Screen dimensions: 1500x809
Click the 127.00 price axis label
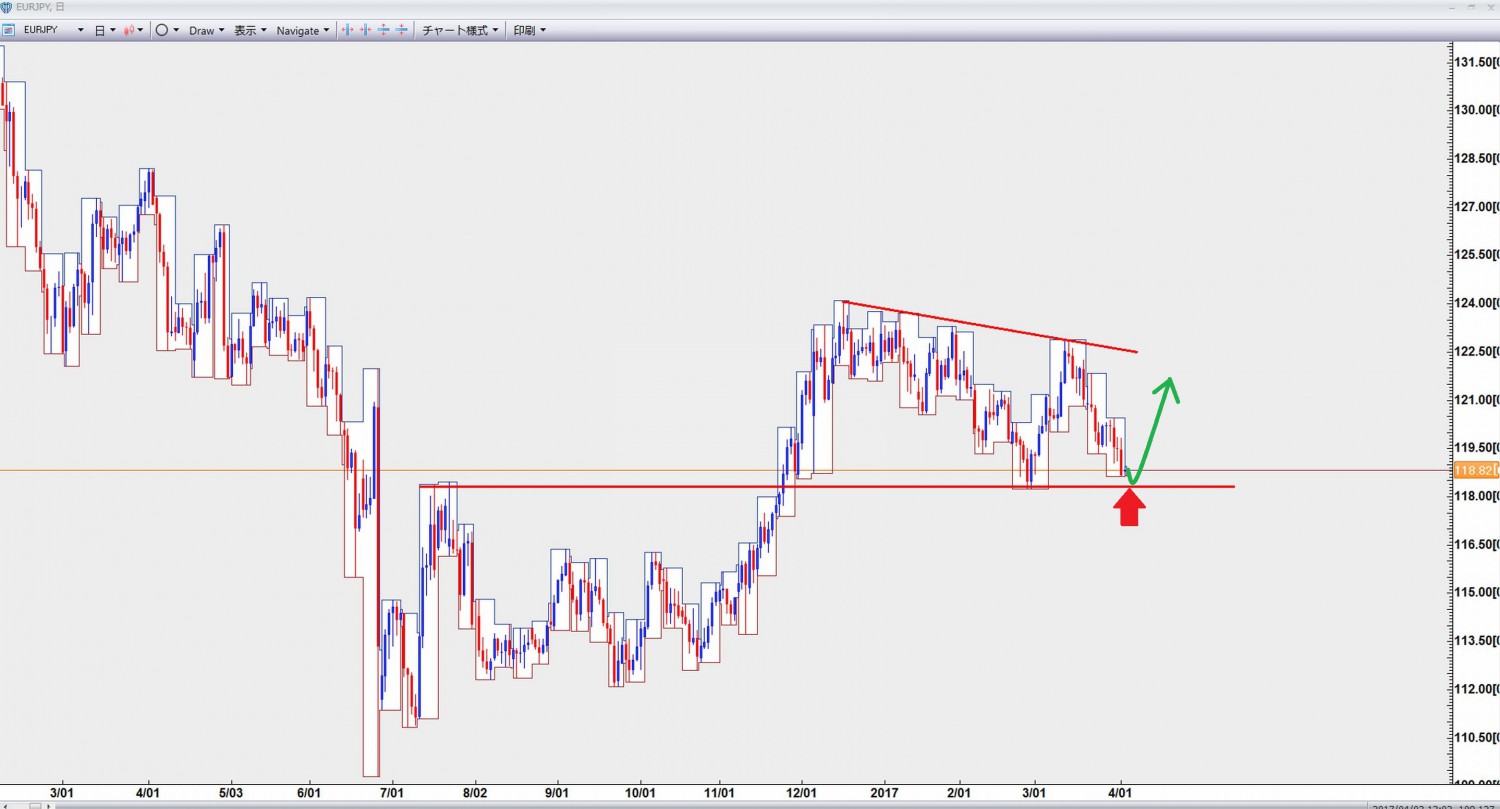1475,207
